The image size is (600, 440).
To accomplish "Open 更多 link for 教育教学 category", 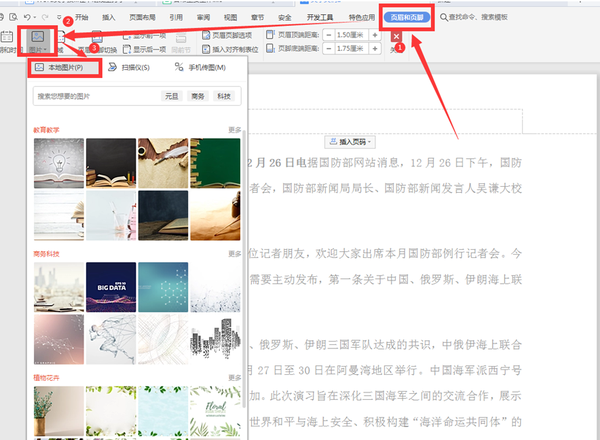I will 234,130.
